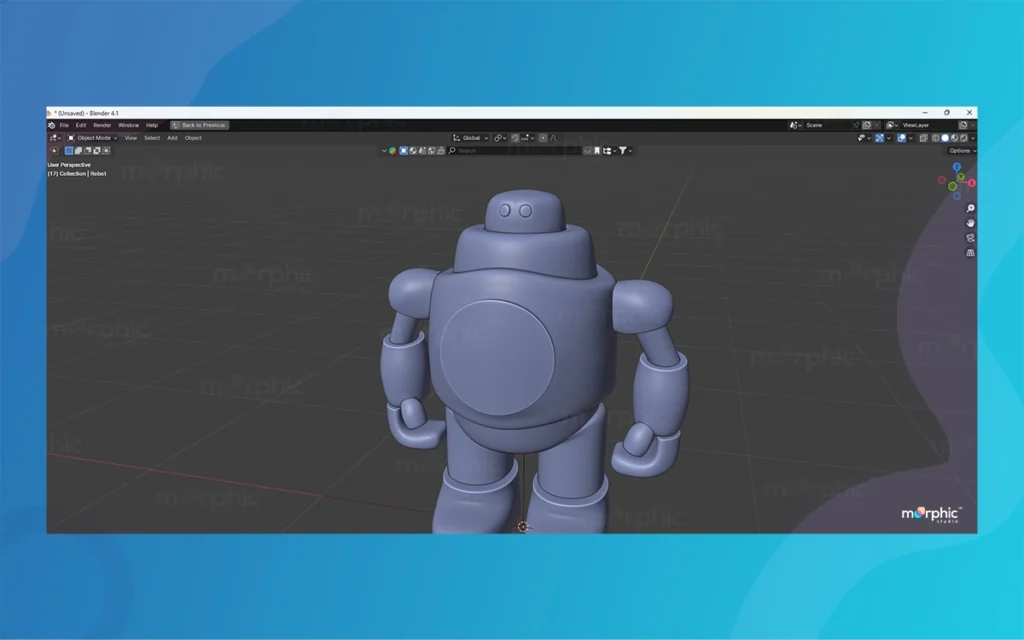Click the fourth filter icon after the blue square
1024x640 pixels.
pos(432,151)
